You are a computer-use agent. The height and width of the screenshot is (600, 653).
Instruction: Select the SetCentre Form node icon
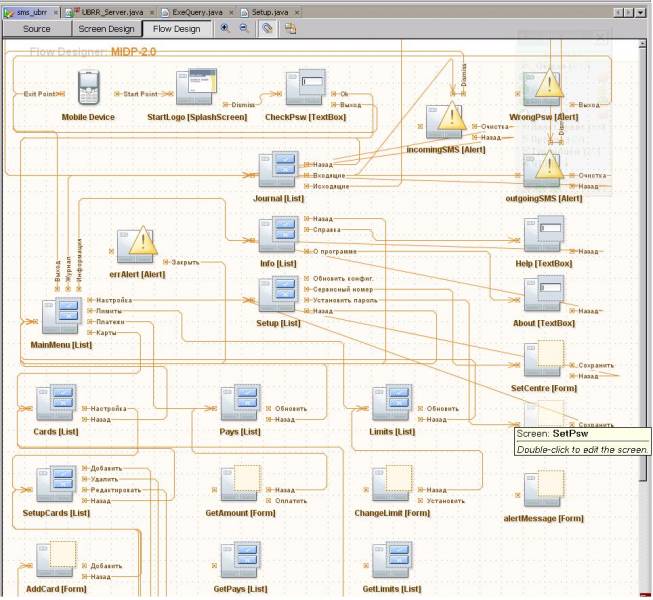click(544, 359)
